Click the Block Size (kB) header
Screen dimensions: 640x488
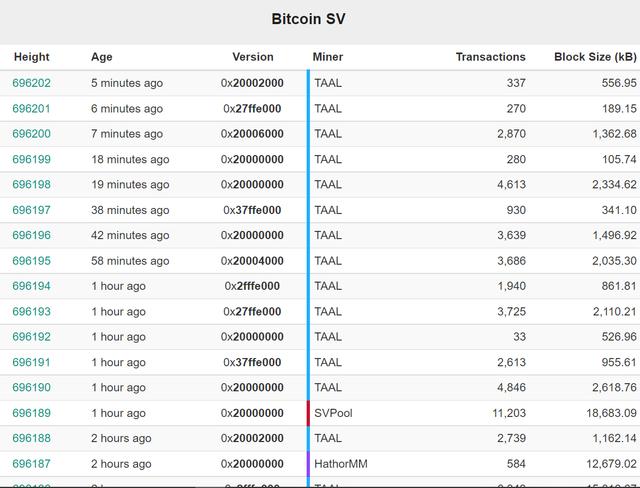pyautogui.click(x=595, y=57)
